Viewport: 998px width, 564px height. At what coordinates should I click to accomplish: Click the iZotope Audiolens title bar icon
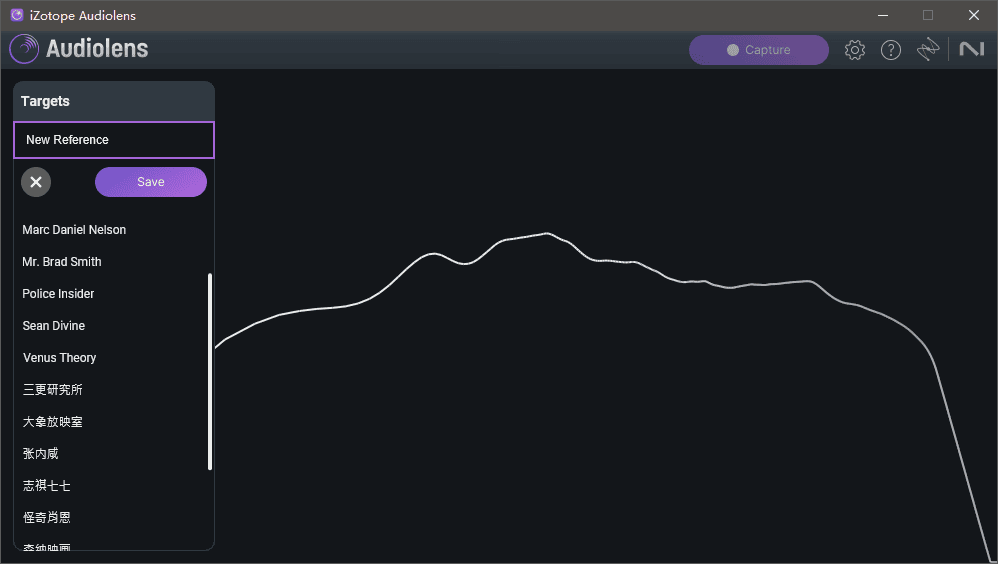17,15
